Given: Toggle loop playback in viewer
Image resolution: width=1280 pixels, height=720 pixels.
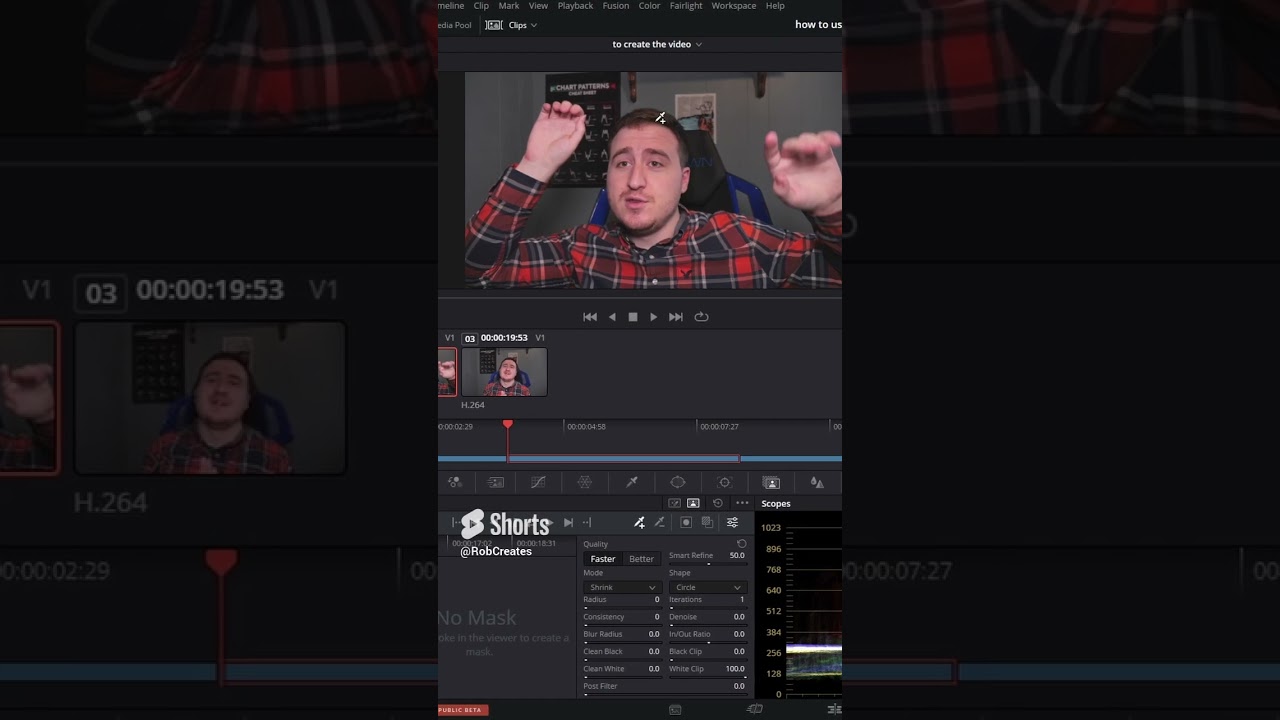Looking at the screenshot, I should click(x=701, y=317).
